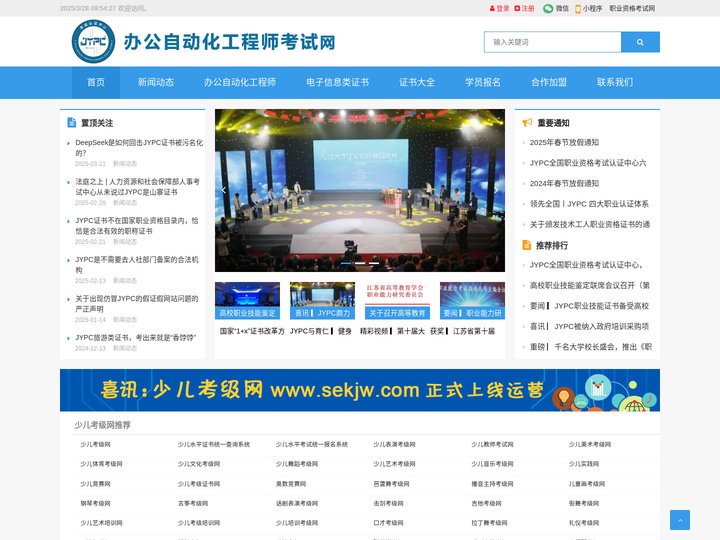Open the 新闻动态 navigation tab
The height and width of the screenshot is (540, 720).
(x=156, y=83)
